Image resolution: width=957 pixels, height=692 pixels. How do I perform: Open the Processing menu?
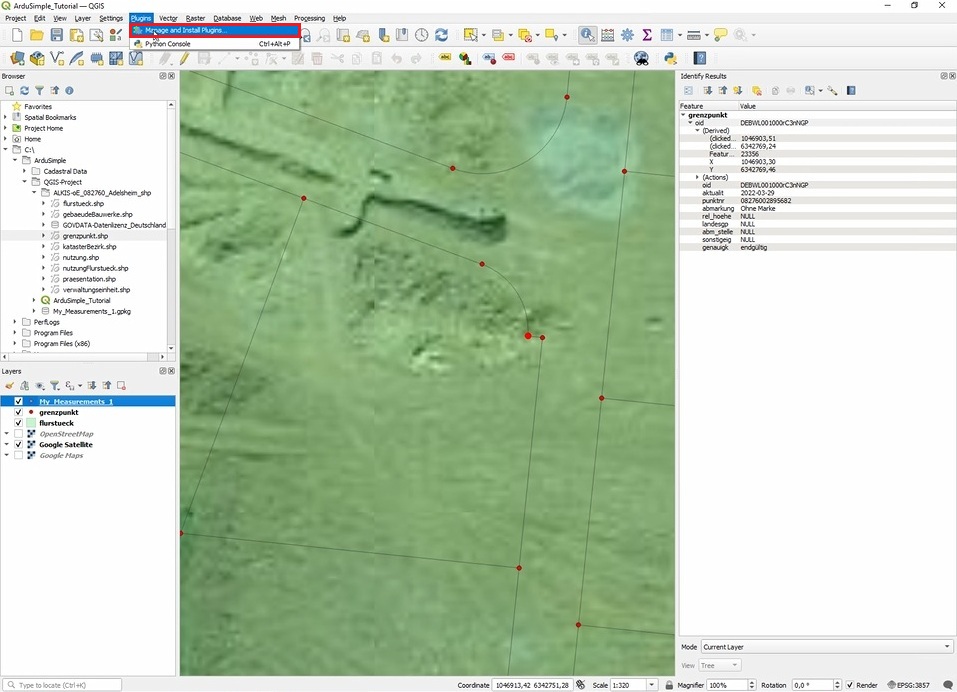[309, 18]
